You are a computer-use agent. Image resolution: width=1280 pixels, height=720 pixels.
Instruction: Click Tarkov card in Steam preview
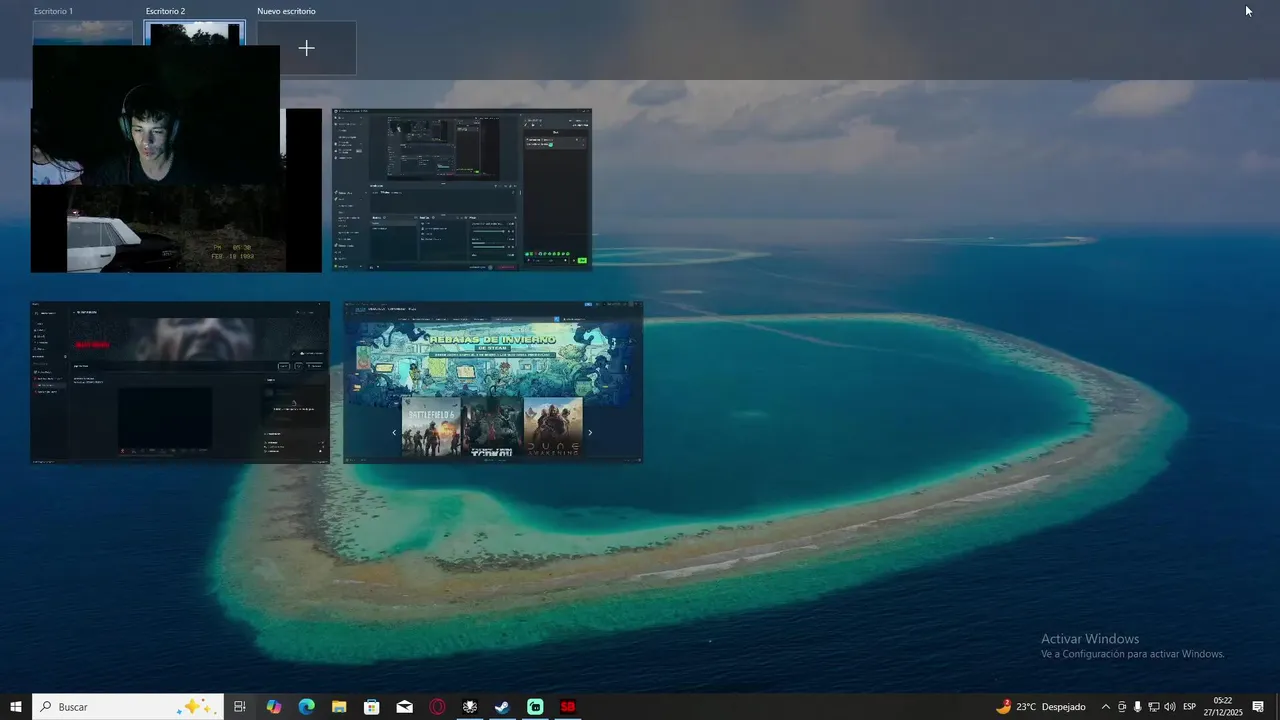(x=492, y=427)
